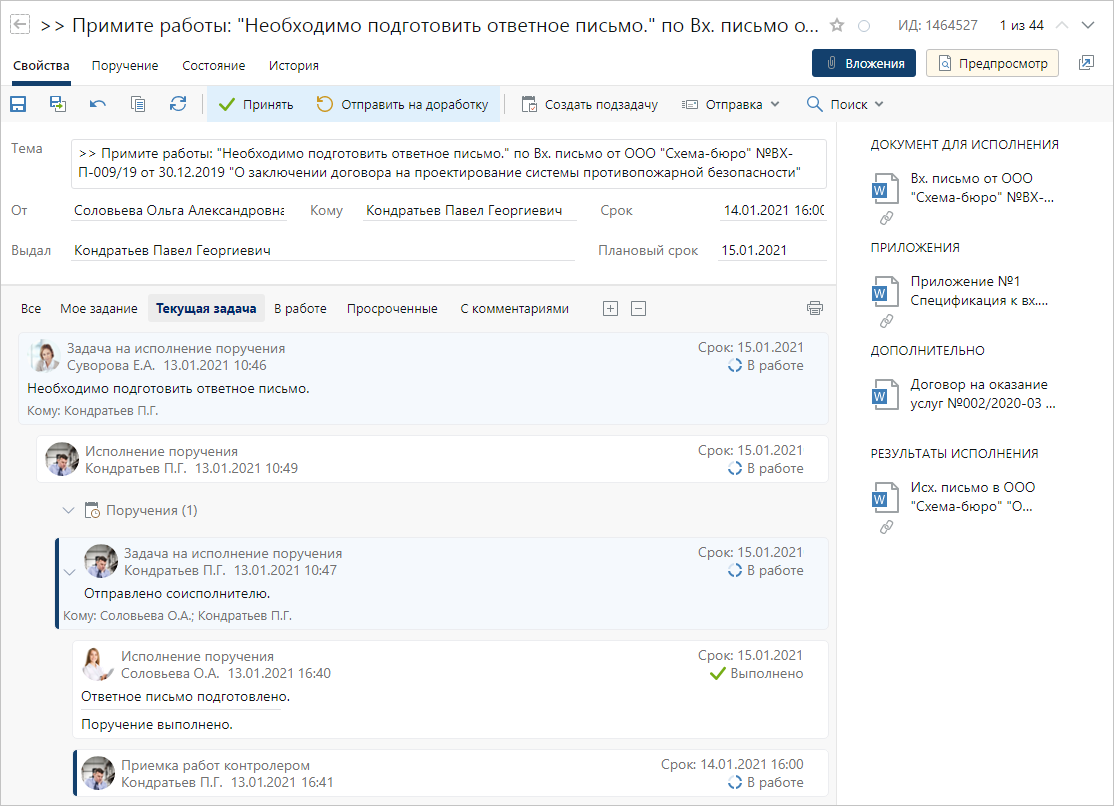The height and width of the screenshot is (806, 1114).
Task: Open the Отправка dropdown
Action: point(731,104)
